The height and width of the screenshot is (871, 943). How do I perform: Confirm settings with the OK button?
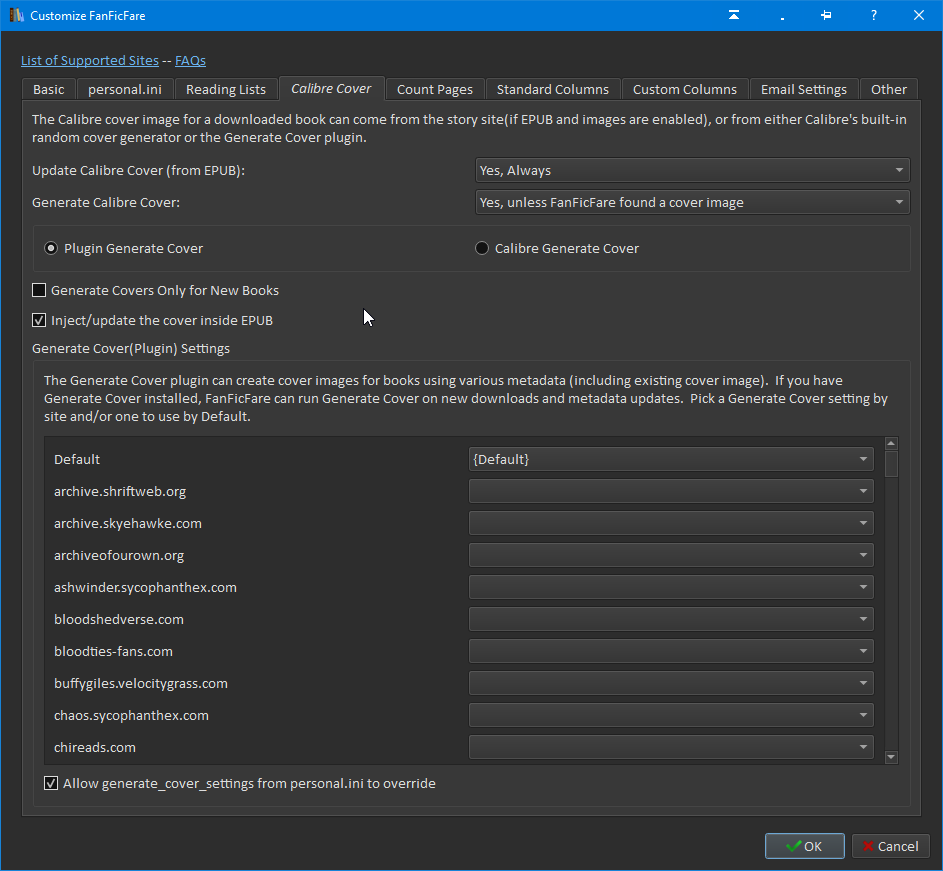coord(804,846)
